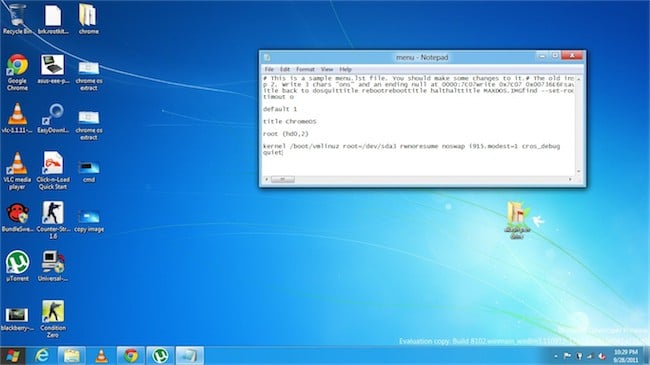
Task: Click Notepad's vertical scrollbar up arrow
Action: (579, 79)
